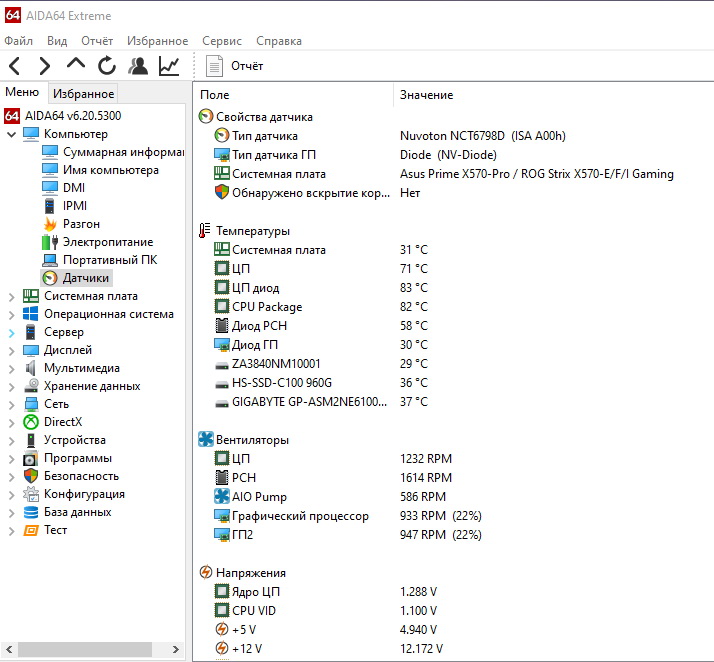Click the Устройства device icon
The width and height of the screenshot is (714, 662).
pos(31,440)
